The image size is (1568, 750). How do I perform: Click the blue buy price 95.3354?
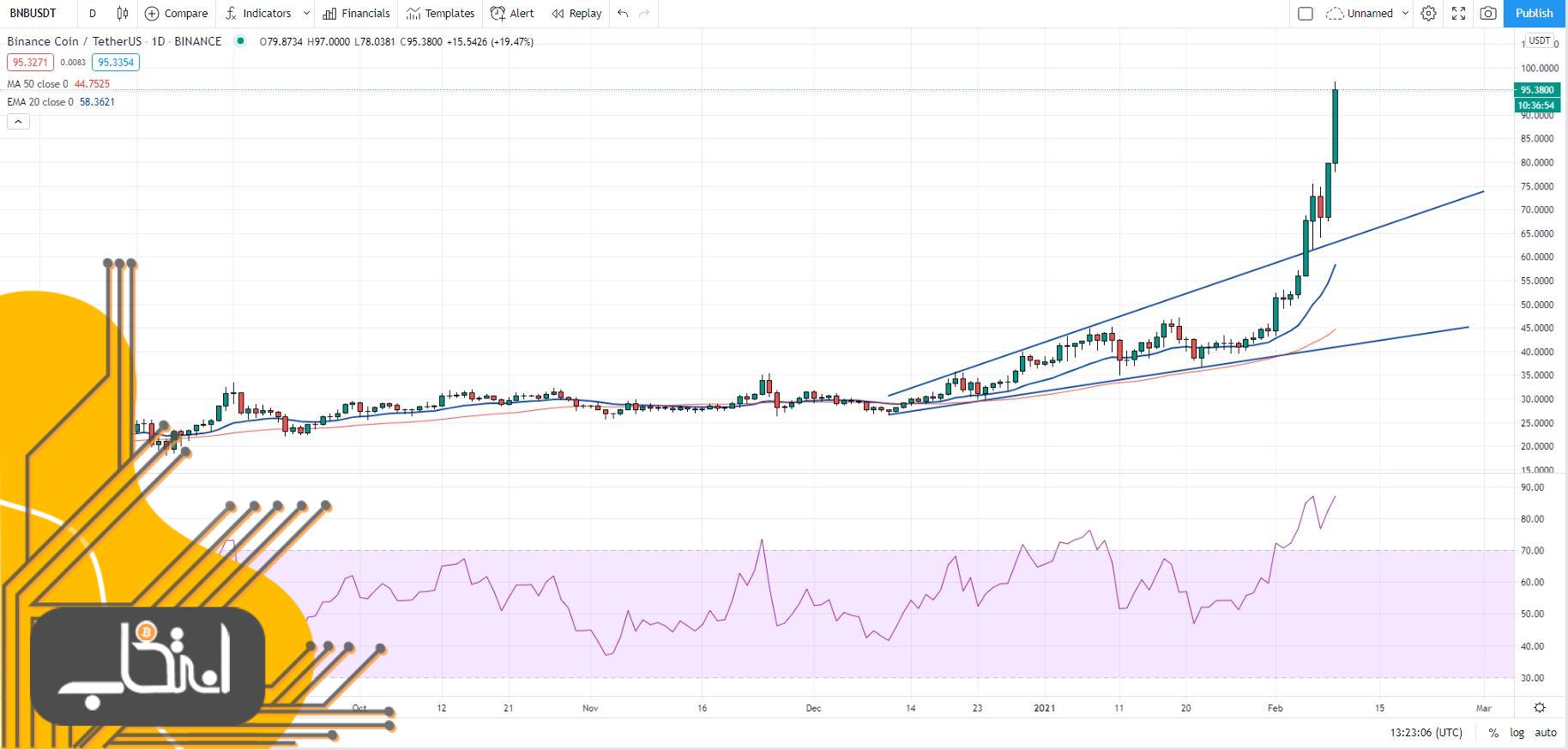tap(116, 62)
